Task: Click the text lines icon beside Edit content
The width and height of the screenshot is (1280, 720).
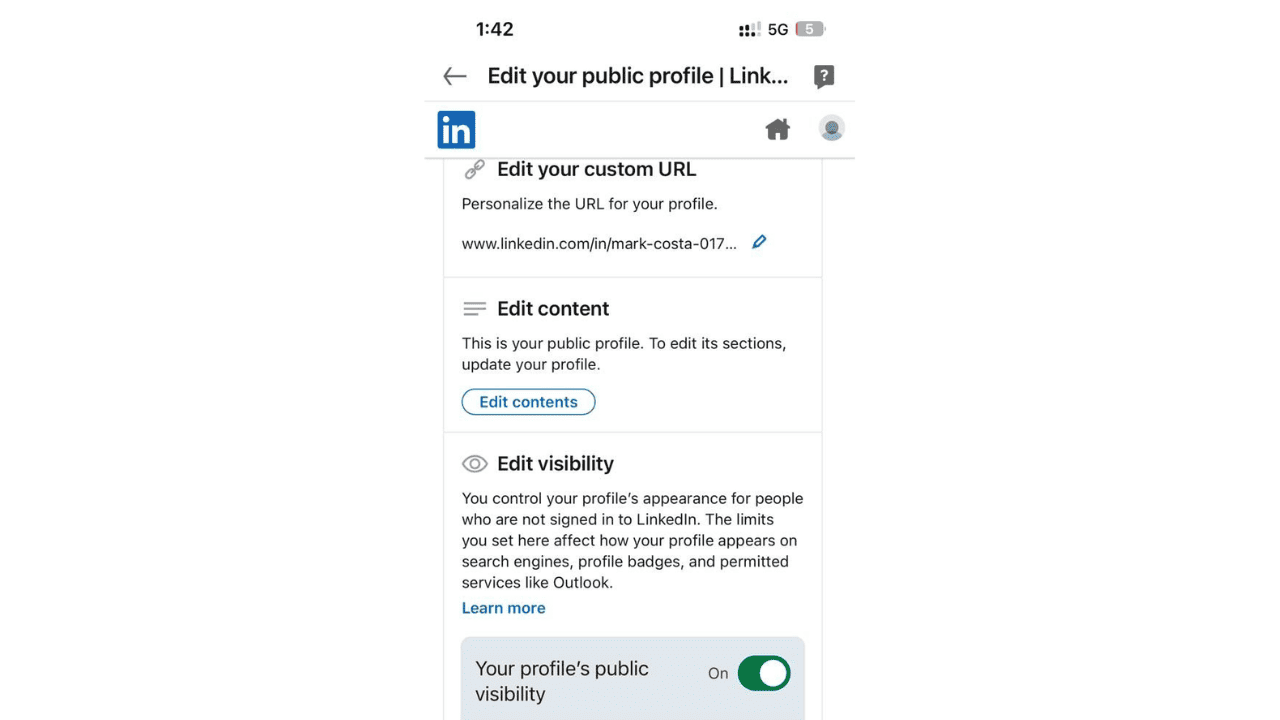Action: (474, 308)
